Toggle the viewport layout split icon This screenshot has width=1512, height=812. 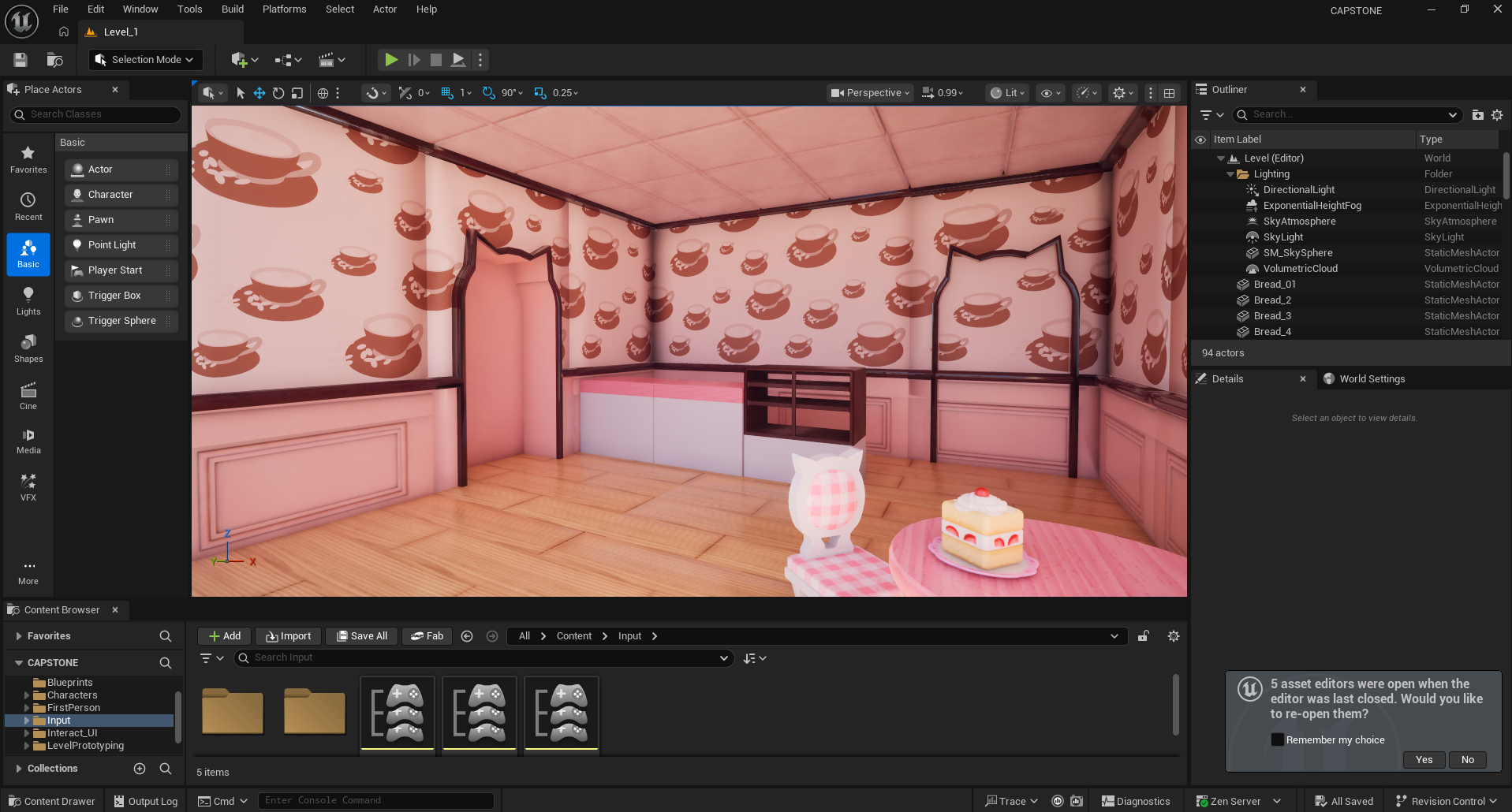[x=1169, y=93]
